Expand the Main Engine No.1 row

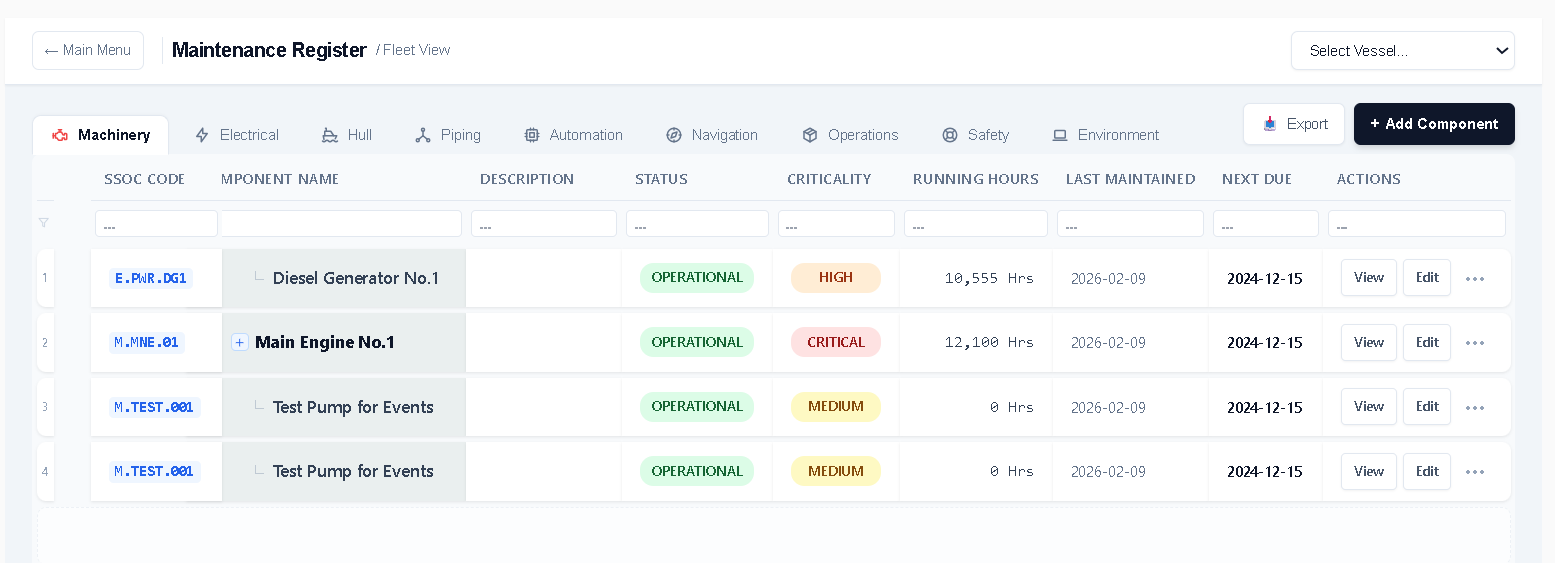[x=240, y=343]
